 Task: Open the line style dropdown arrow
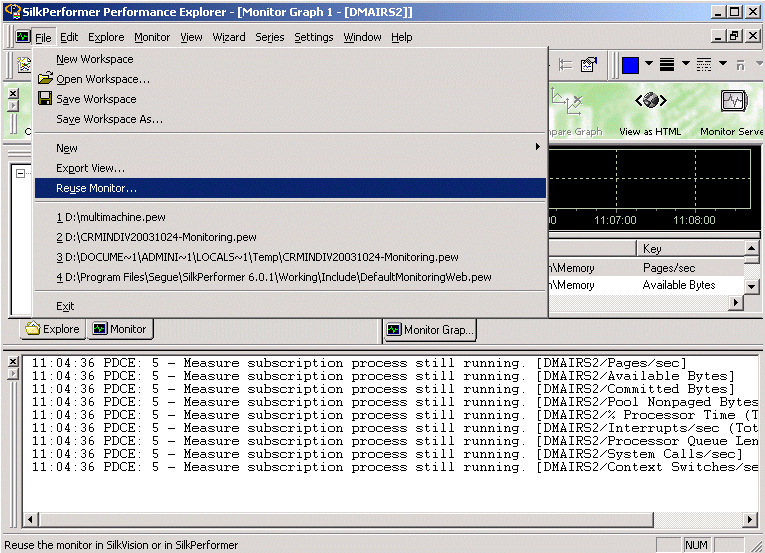click(x=723, y=63)
